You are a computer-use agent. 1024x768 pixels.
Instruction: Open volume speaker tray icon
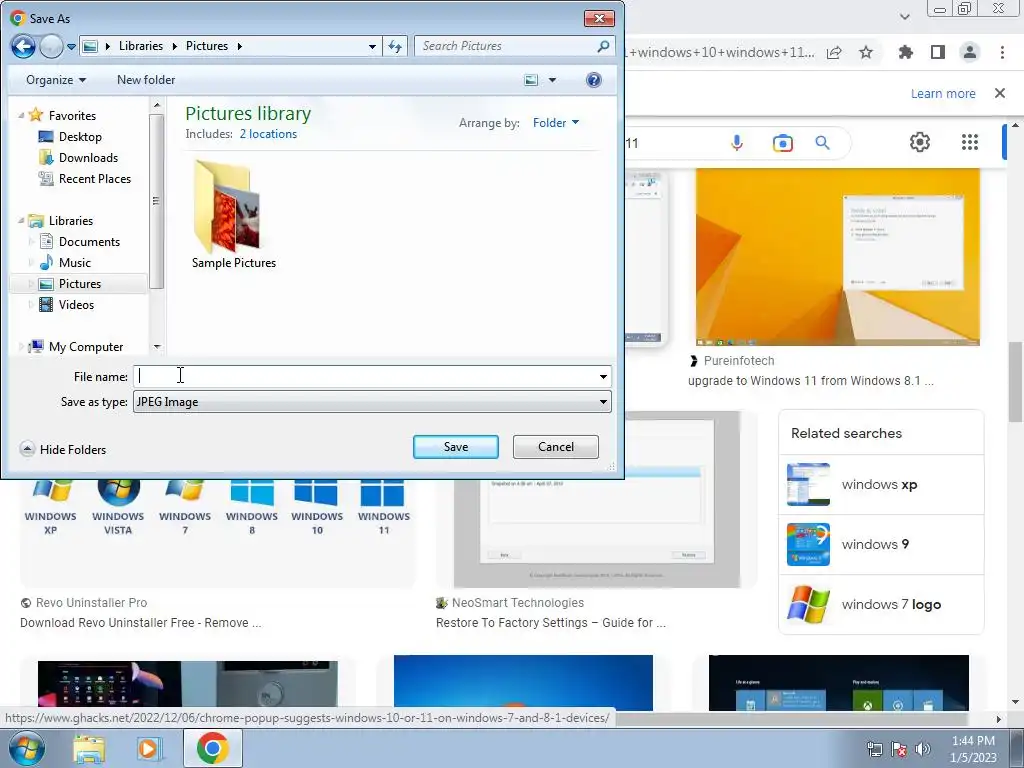pos(922,749)
